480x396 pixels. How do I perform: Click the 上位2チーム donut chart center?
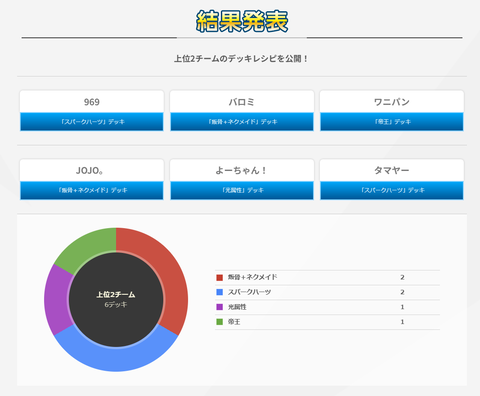[116, 299]
